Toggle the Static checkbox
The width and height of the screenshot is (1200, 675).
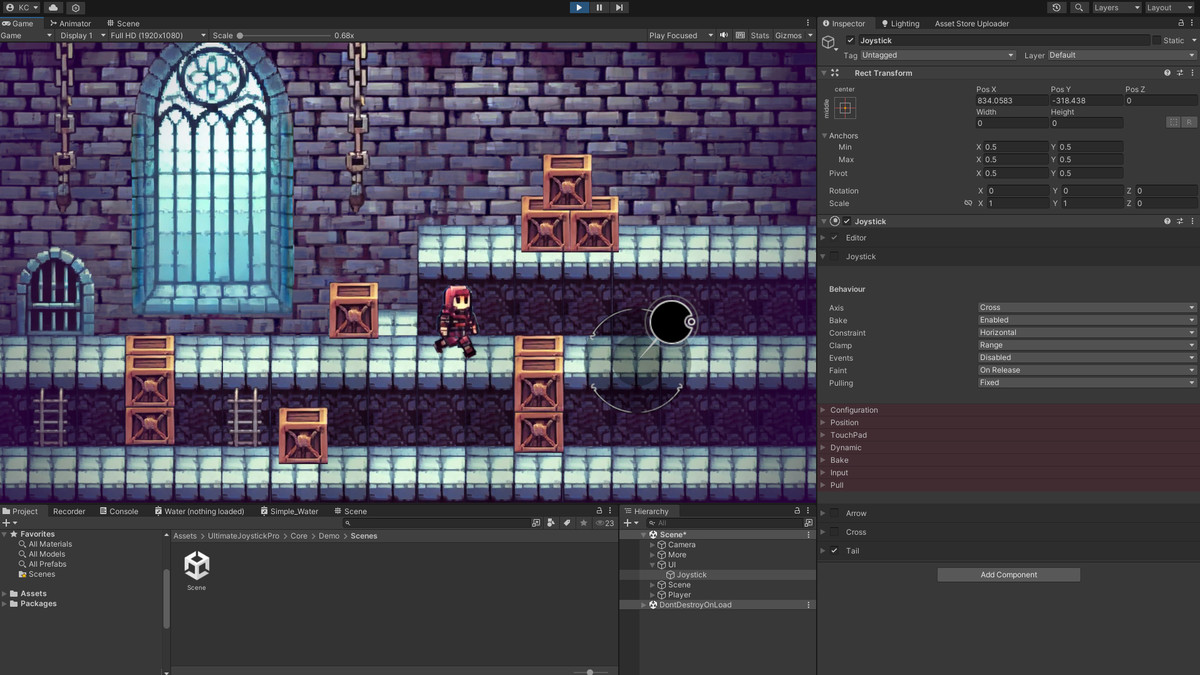point(1157,41)
